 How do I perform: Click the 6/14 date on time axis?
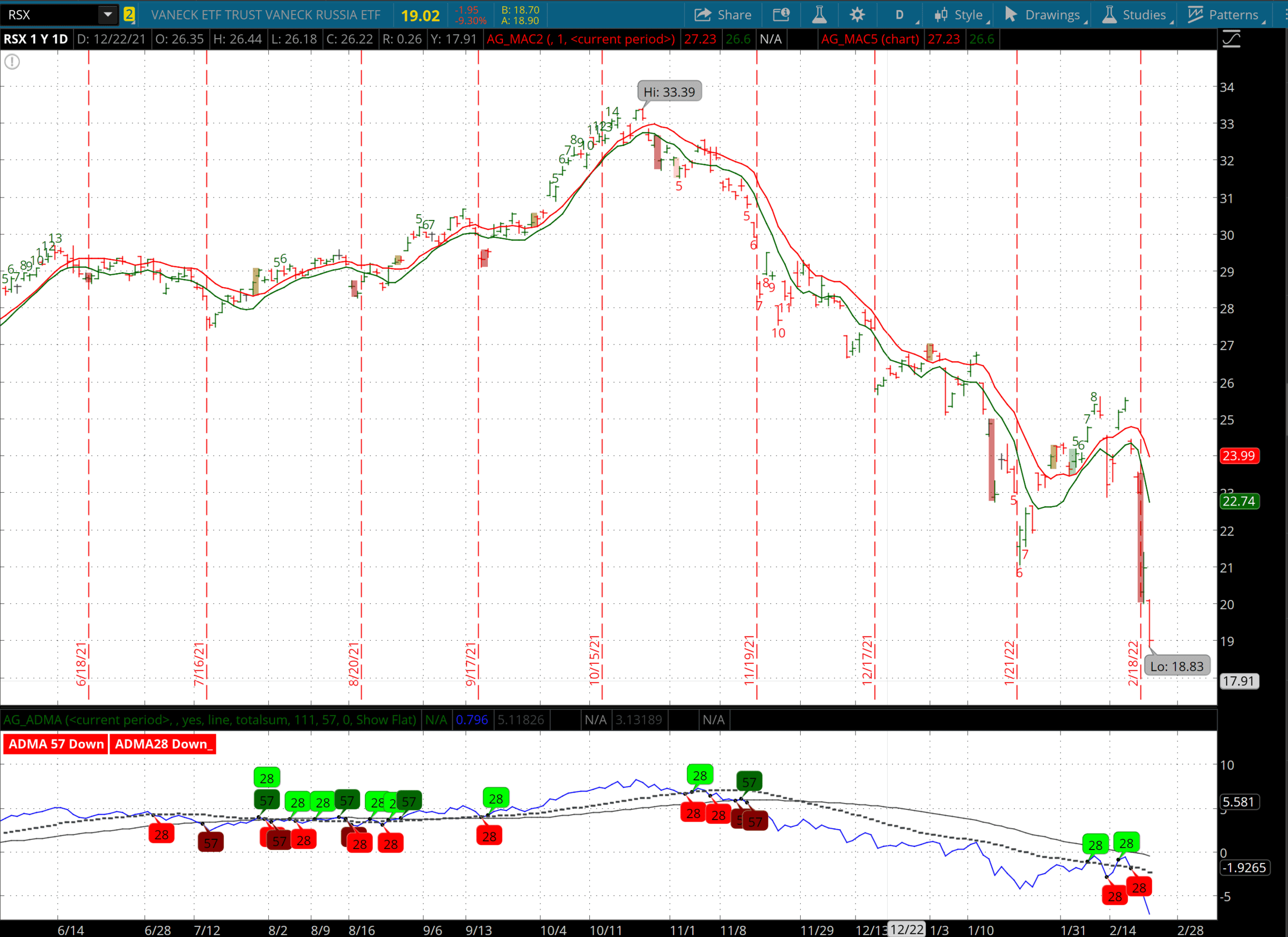click(x=71, y=929)
